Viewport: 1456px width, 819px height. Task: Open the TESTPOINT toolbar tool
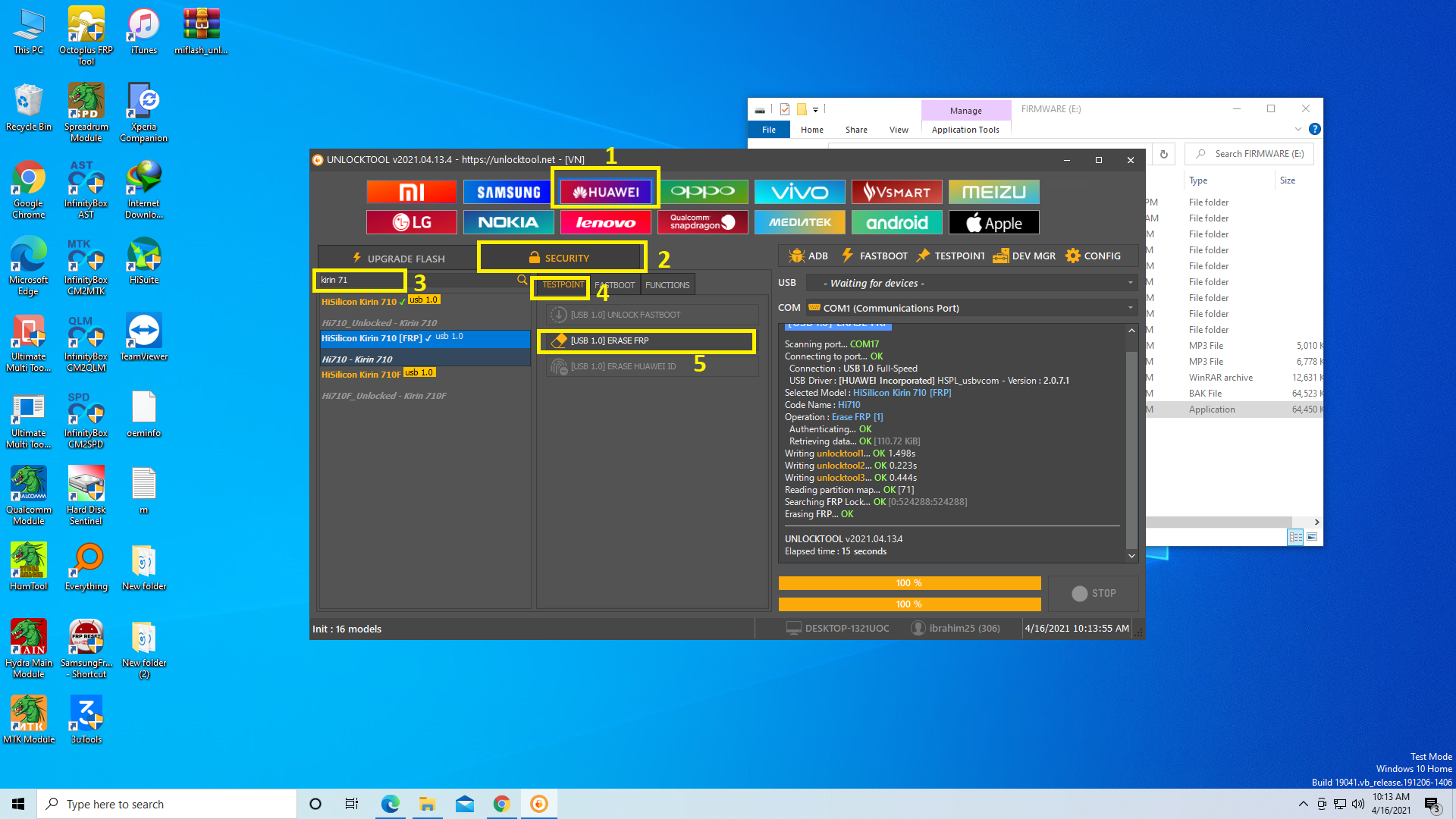click(950, 256)
